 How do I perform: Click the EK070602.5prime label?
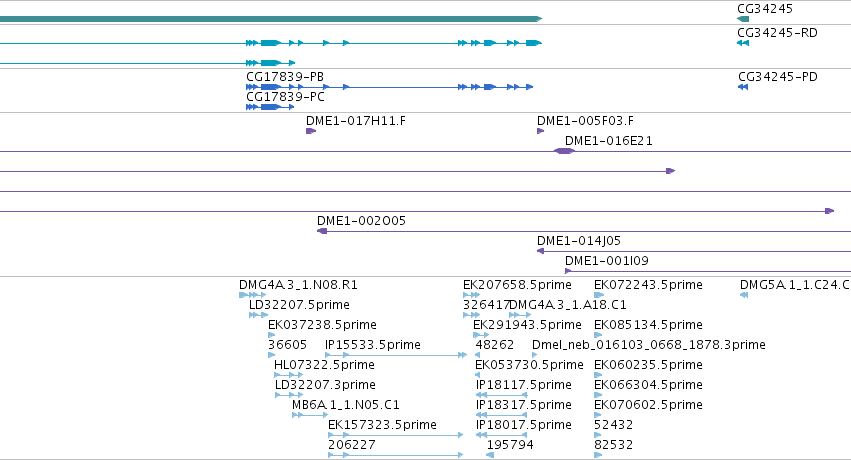point(648,405)
